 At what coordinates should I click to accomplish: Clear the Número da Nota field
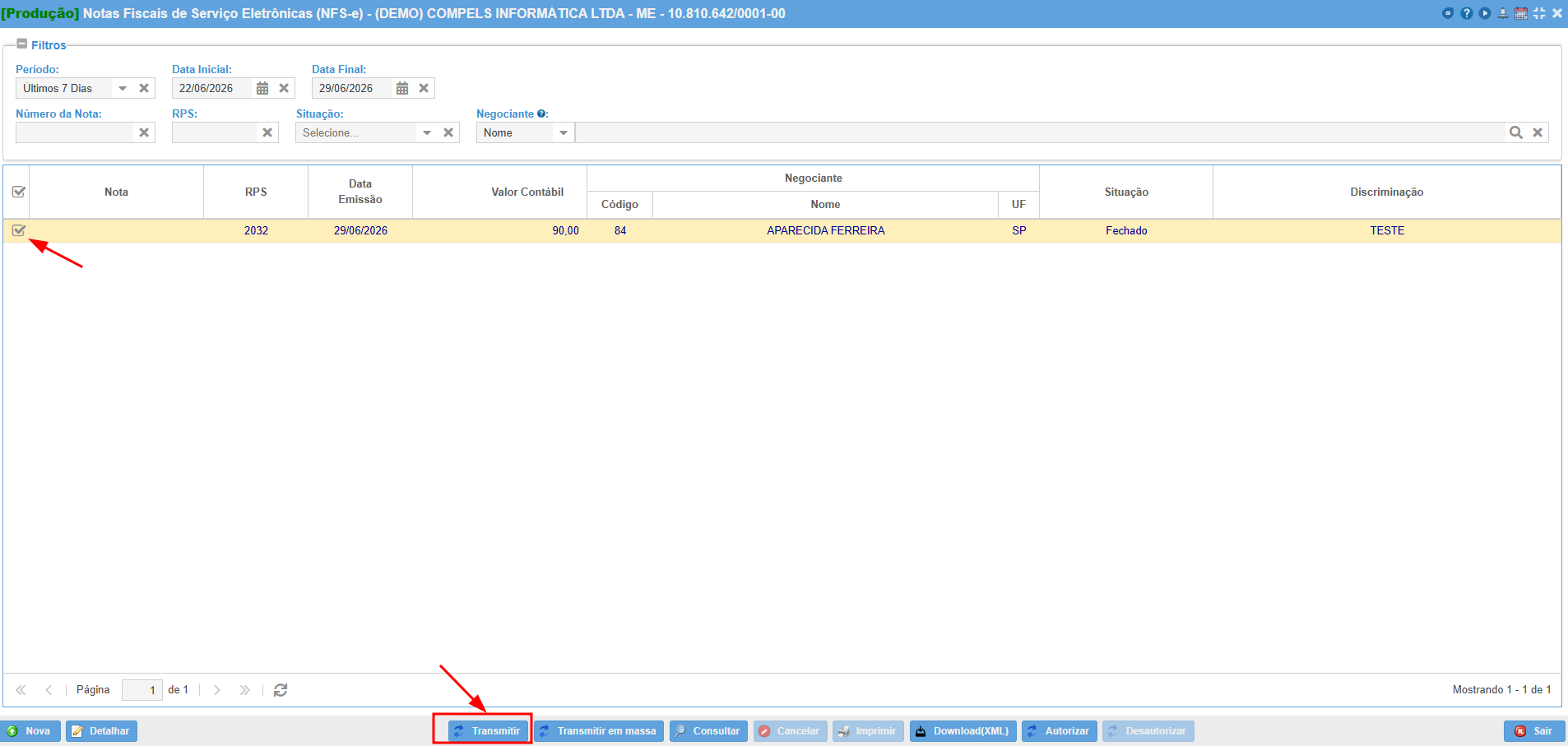144,132
